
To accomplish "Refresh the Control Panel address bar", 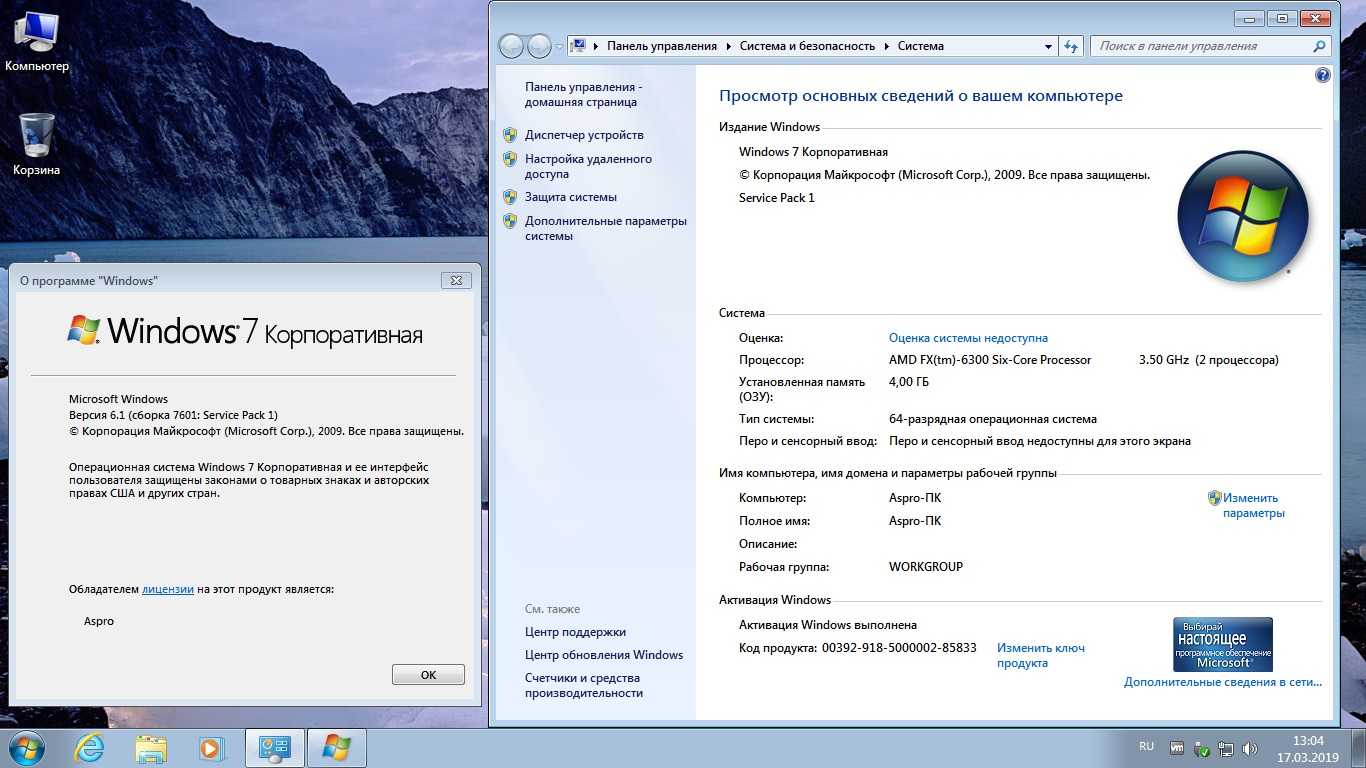I will (1071, 46).
